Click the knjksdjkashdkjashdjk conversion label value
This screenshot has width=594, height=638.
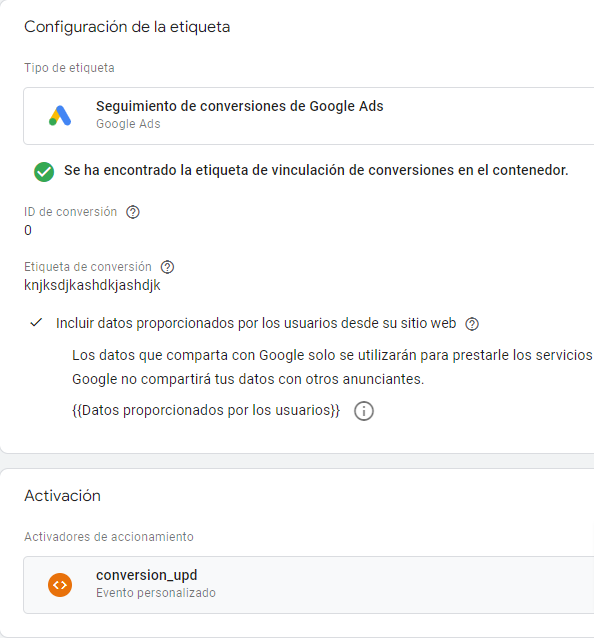tap(92, 285)
